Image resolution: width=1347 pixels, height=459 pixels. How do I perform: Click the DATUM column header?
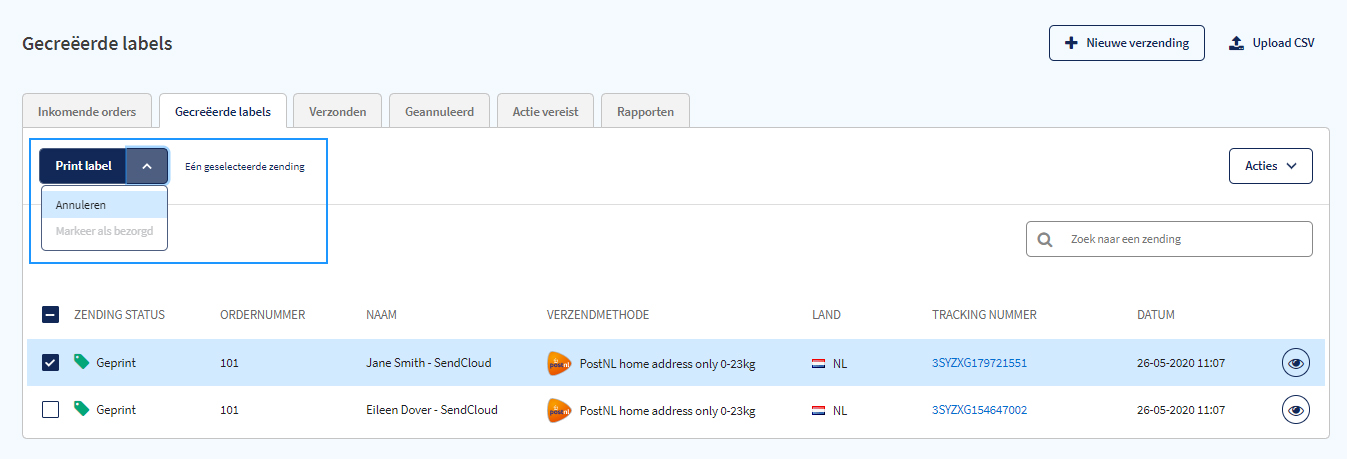1156,315
